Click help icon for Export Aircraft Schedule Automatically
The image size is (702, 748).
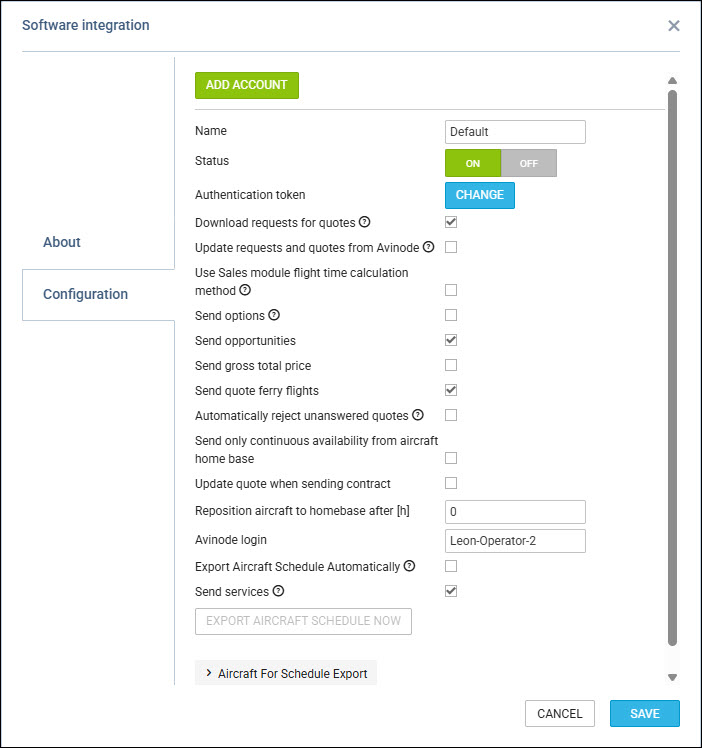point(409,566)
